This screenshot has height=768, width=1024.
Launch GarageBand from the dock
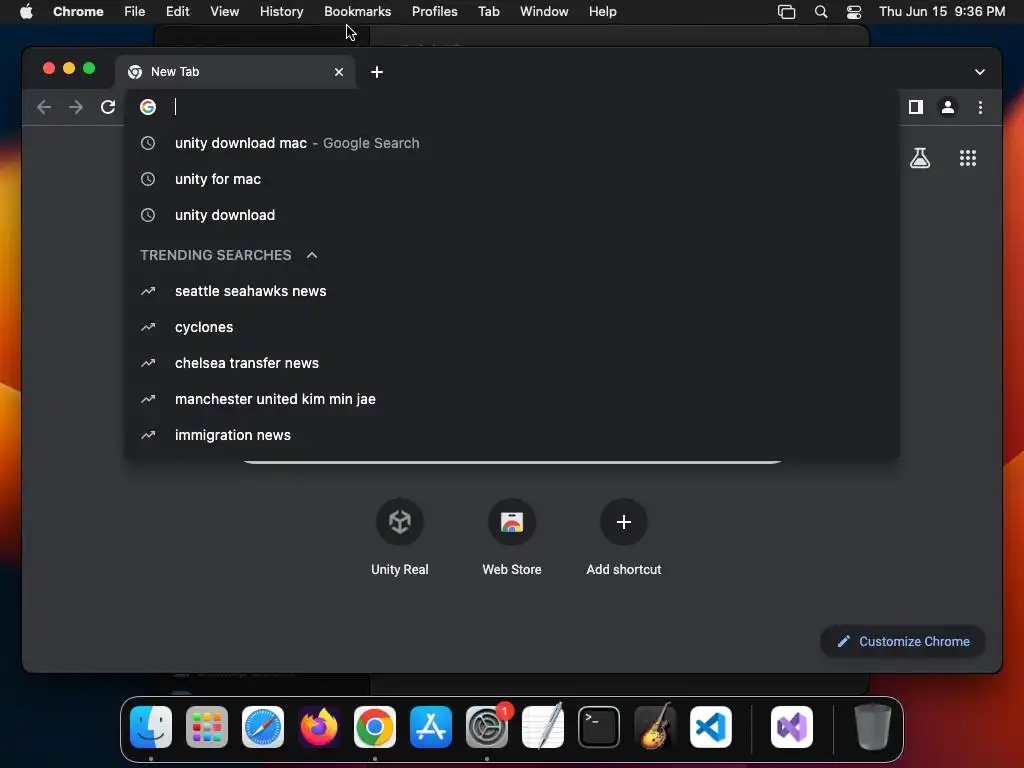655,727
